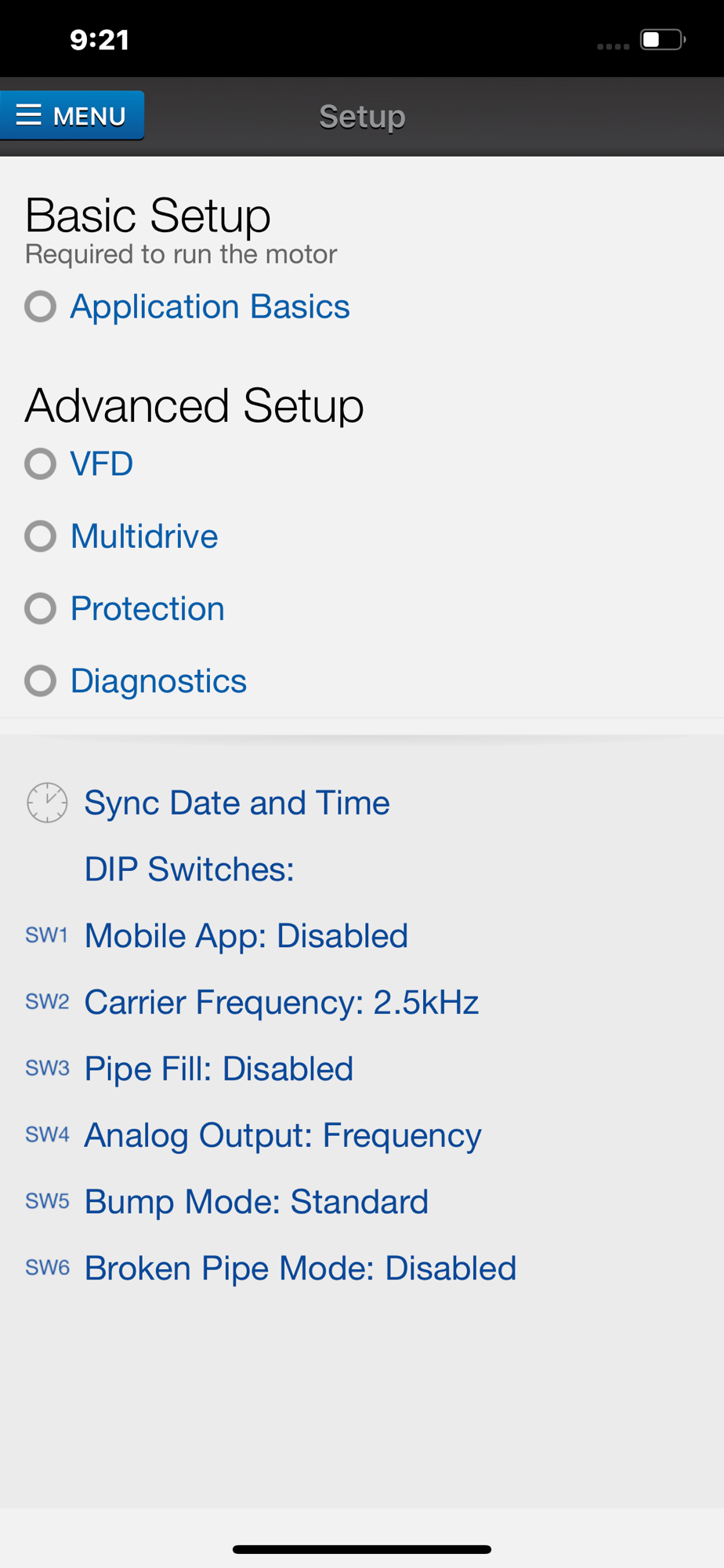The height and width of the screenshot is (1568, 724).
Task: Tap the SW6 DIP switch label
Action: tap(47, 1269)
